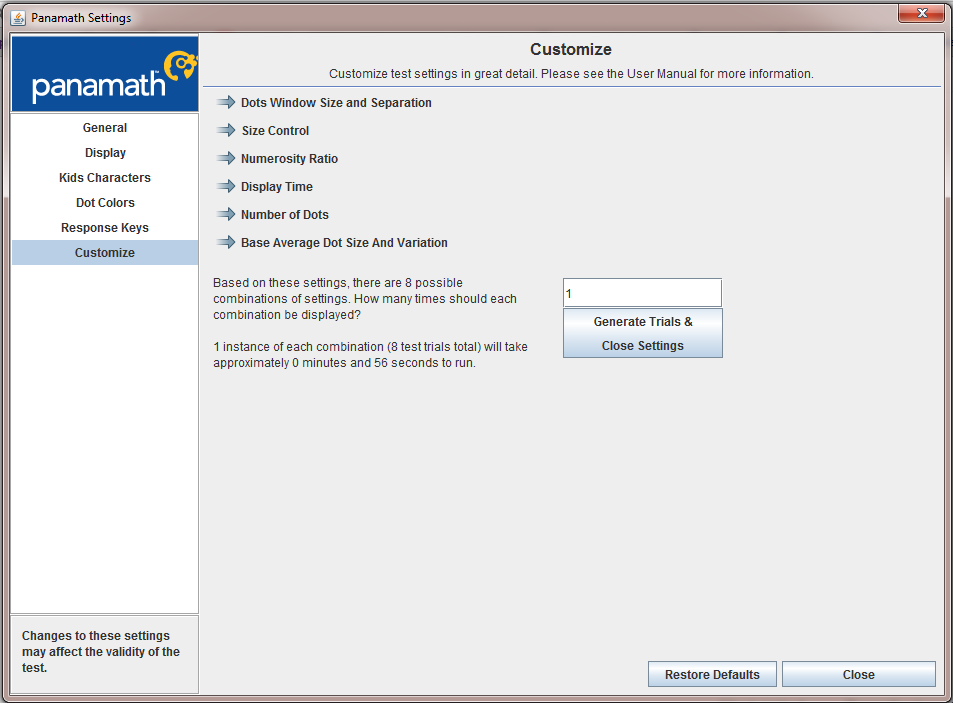This screenshot has width=953, height=703.
Task: Expand the Numerosity Ratio section
Action: (289, 159)
